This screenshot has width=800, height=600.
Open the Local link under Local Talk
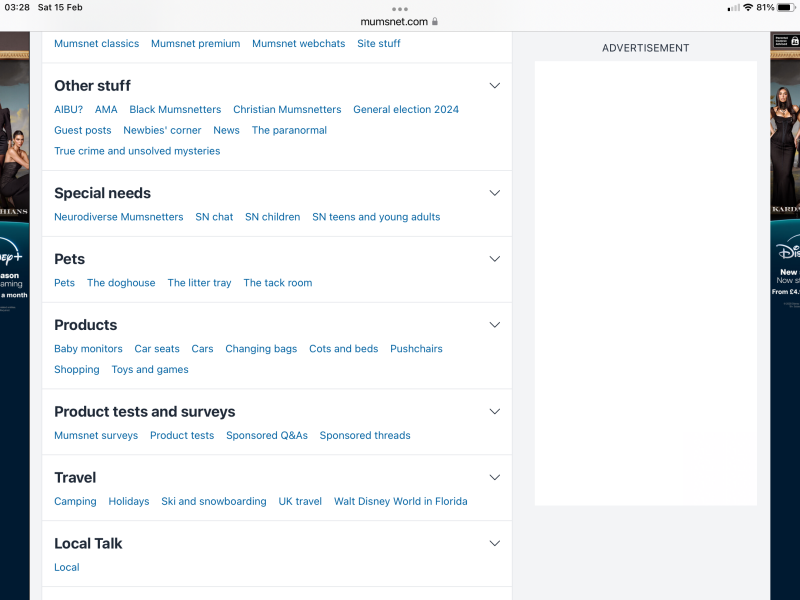66,568
